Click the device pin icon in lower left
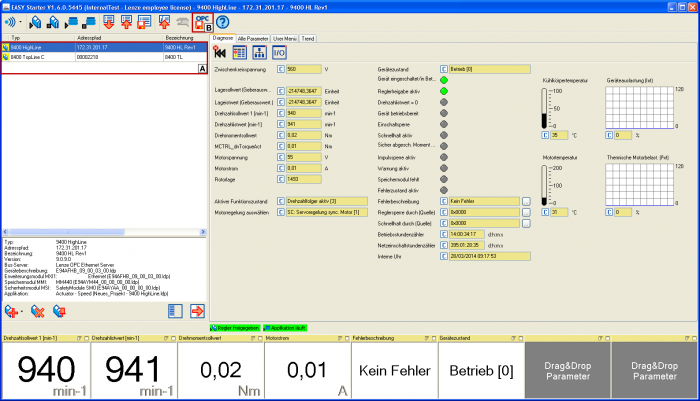The image size is (700, 401). click(59, 311)
